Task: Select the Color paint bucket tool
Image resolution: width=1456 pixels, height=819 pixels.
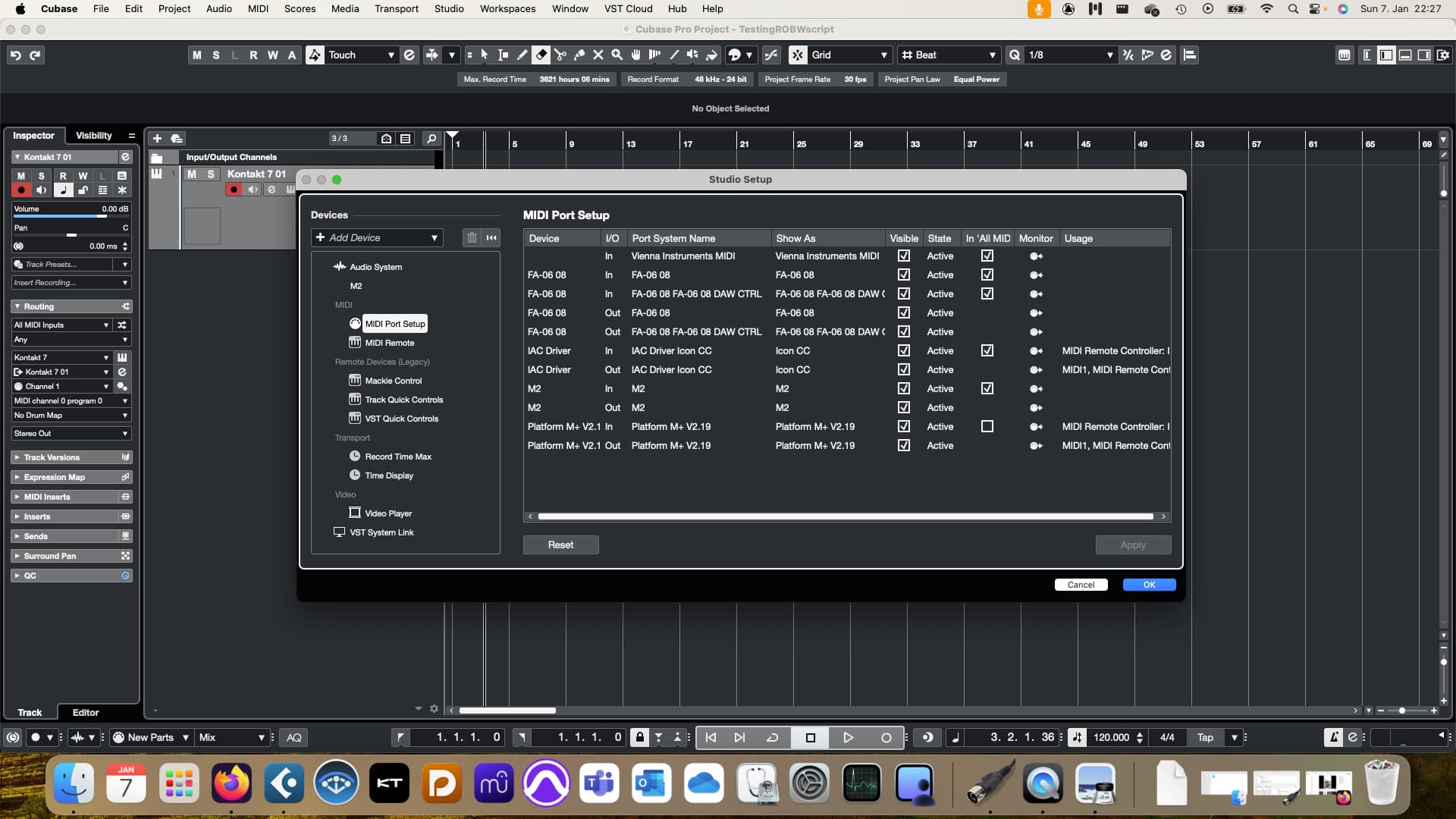Action: pos(712,55)
